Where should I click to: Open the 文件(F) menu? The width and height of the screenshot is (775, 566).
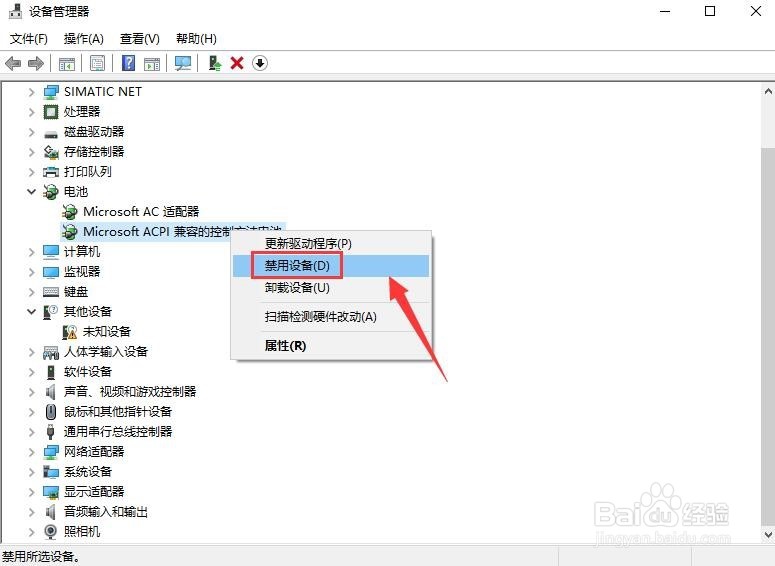[29, 39]
